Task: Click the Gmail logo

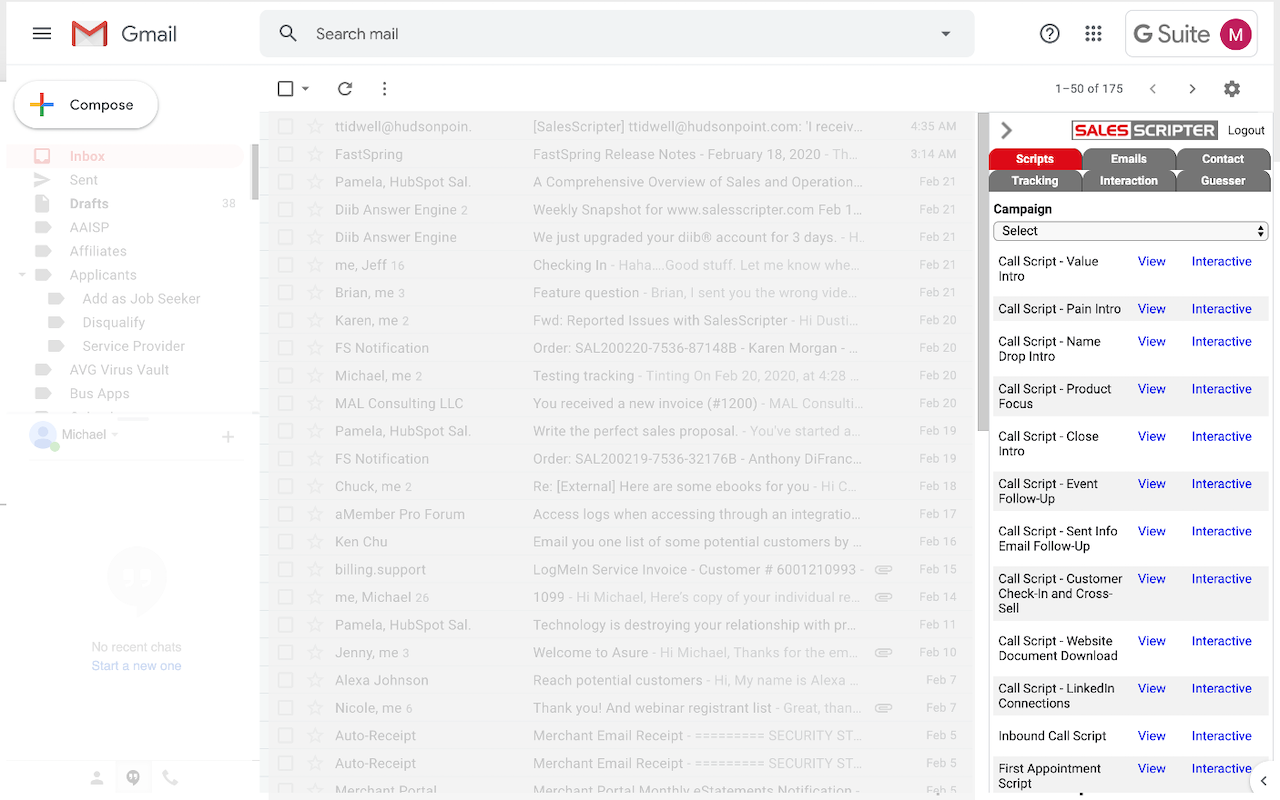Action: [x=124, y=34]
